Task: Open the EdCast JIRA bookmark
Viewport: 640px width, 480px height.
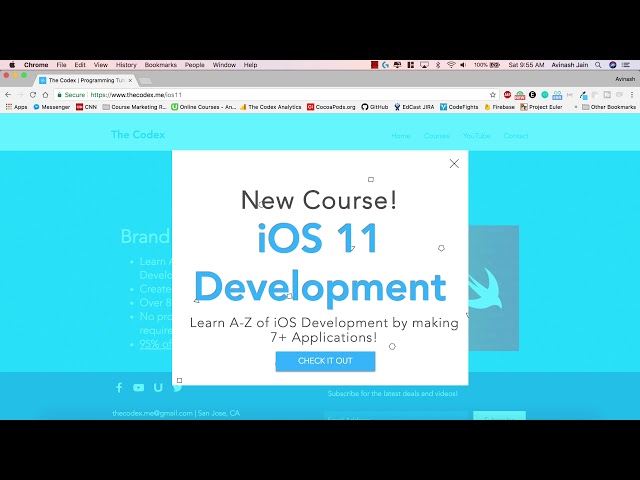Action: coord(414,107)
